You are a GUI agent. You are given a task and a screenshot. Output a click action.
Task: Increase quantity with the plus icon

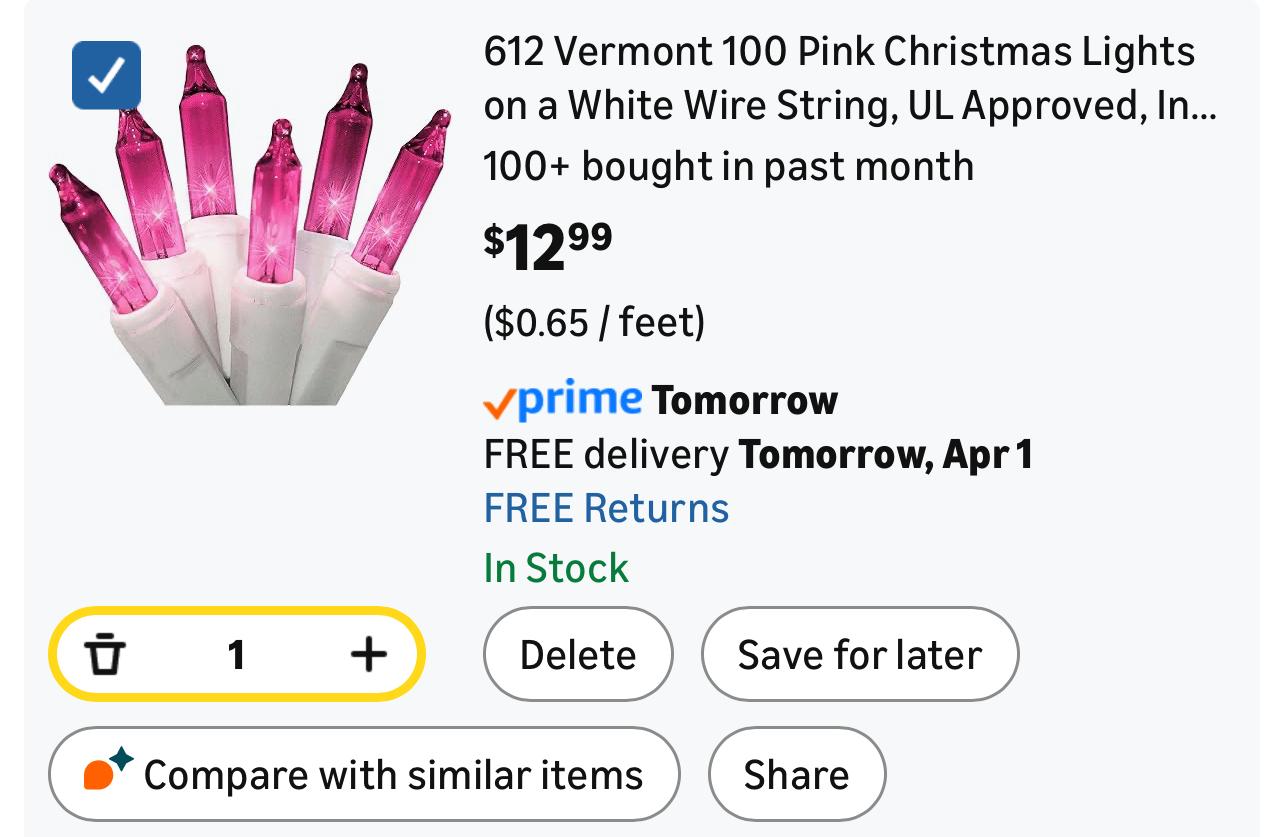point(368,655)
